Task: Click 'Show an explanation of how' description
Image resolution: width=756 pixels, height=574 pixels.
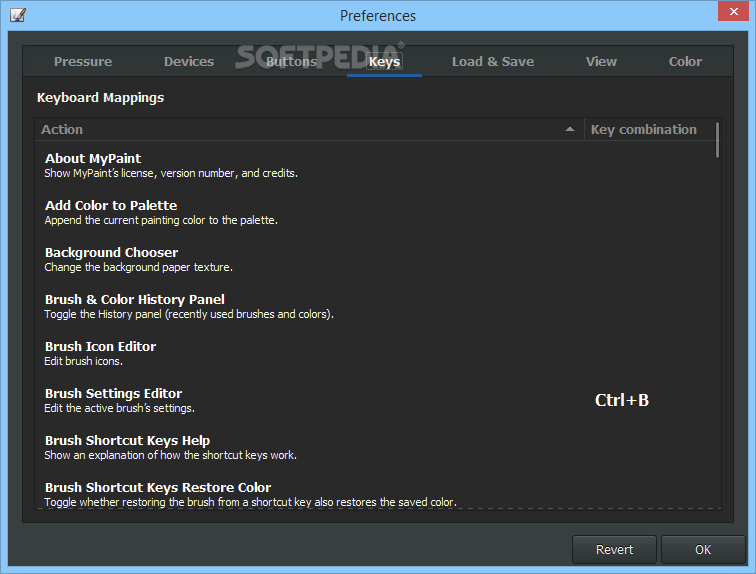Action: [171, 455]
